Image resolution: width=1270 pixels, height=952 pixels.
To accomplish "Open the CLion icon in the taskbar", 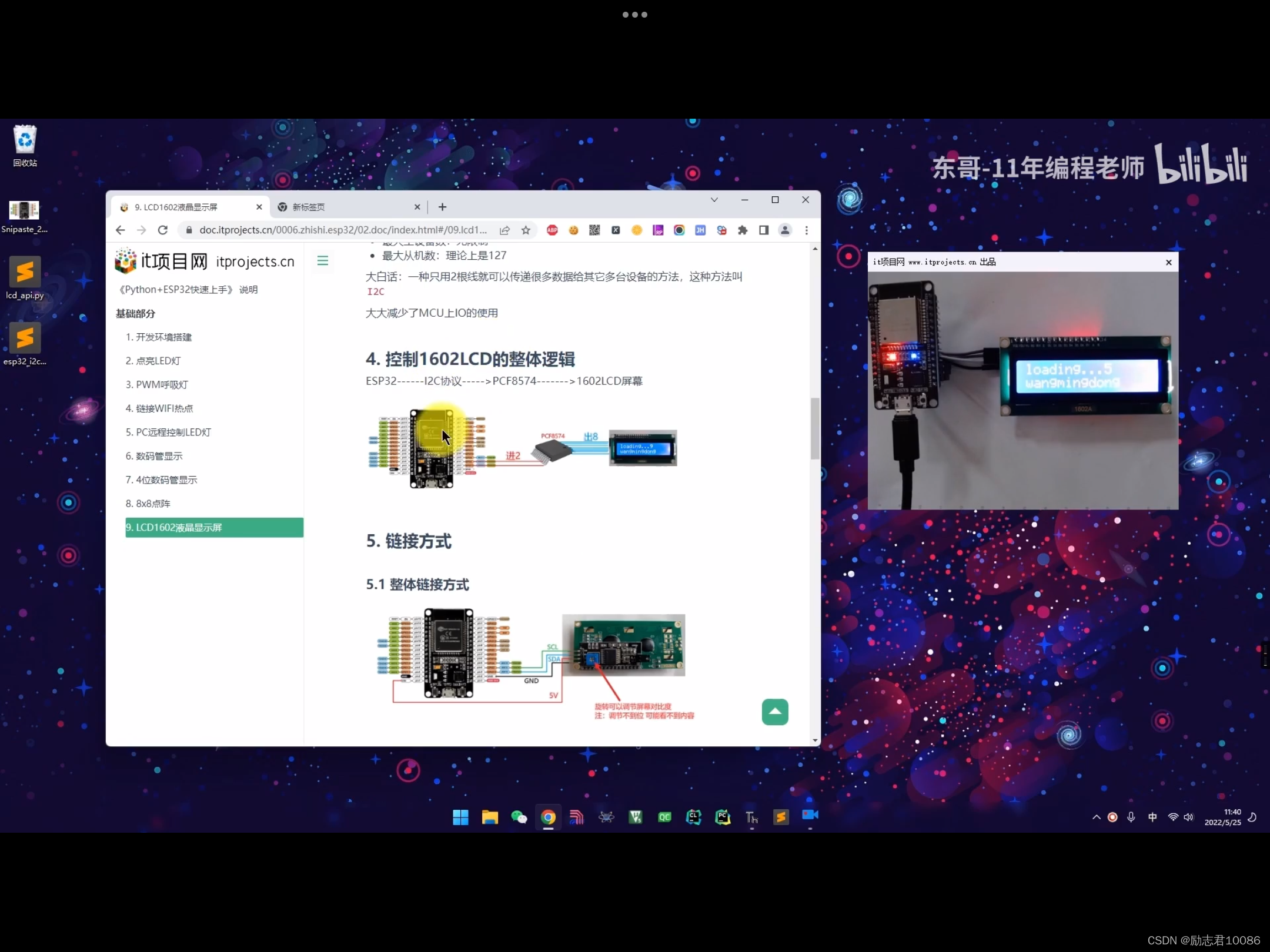I will click(x=694, y=817).
